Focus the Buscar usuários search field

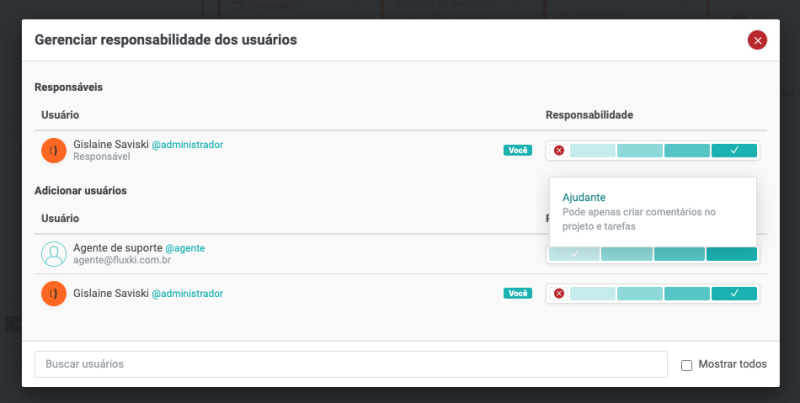click(x=350, y=364)
